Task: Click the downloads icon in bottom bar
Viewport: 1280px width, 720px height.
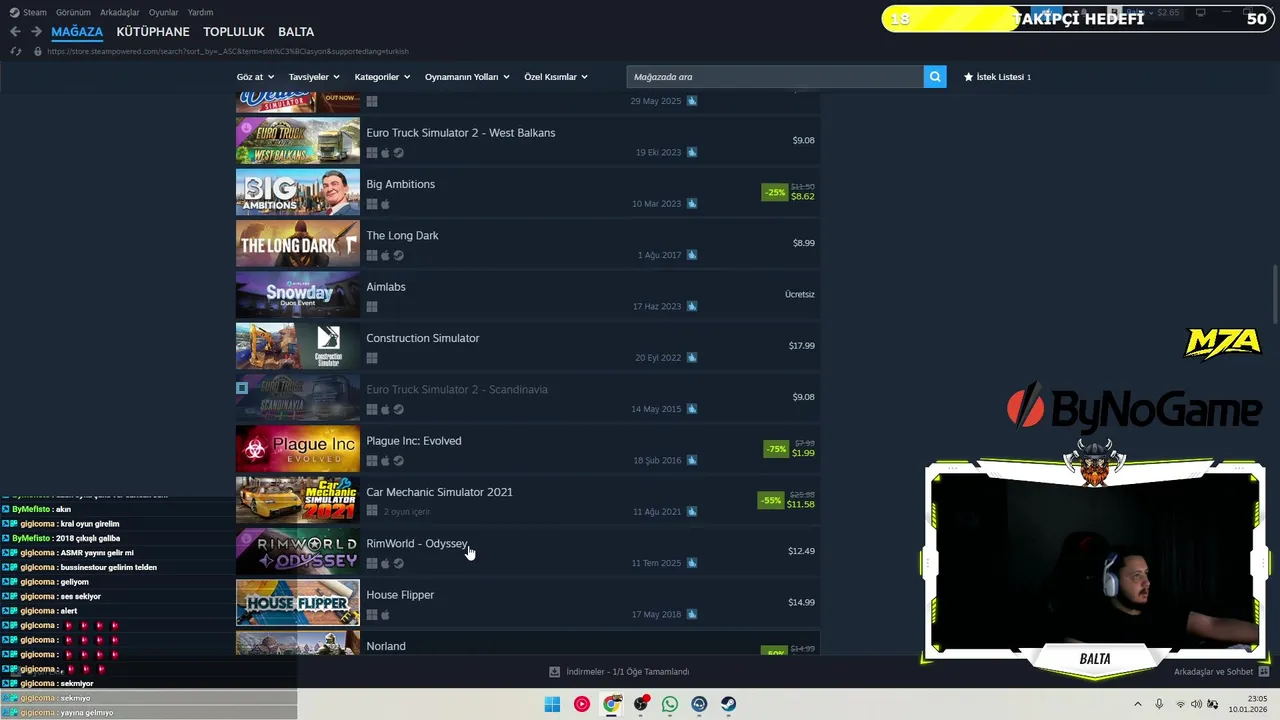Action: 555,672
